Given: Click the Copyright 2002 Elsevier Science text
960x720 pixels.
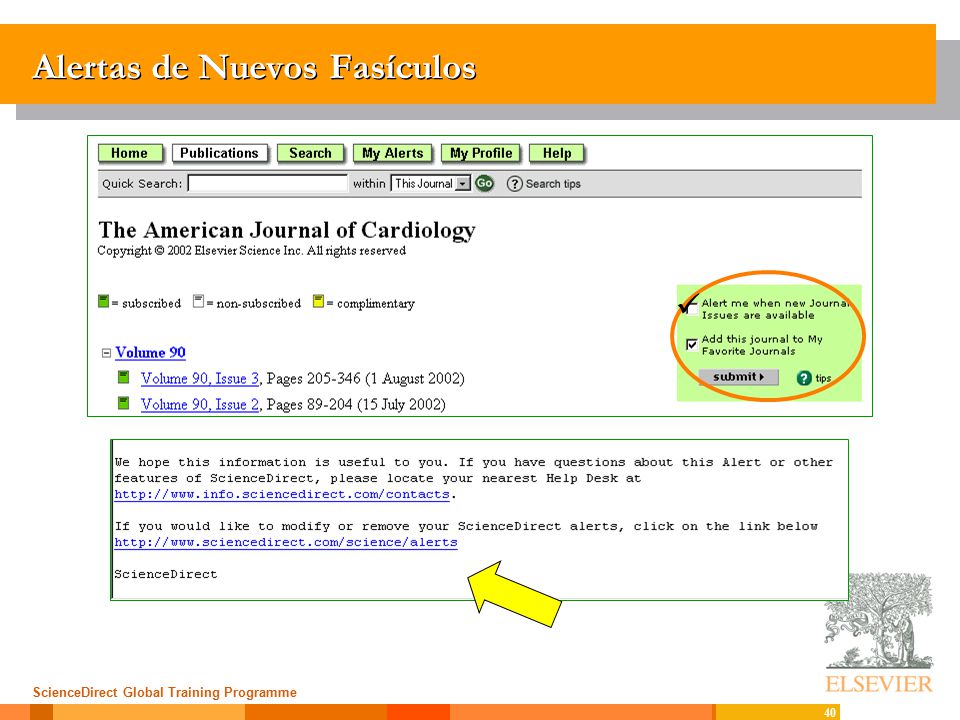Looking at the screenshot, I should click(x=252, y=250).
